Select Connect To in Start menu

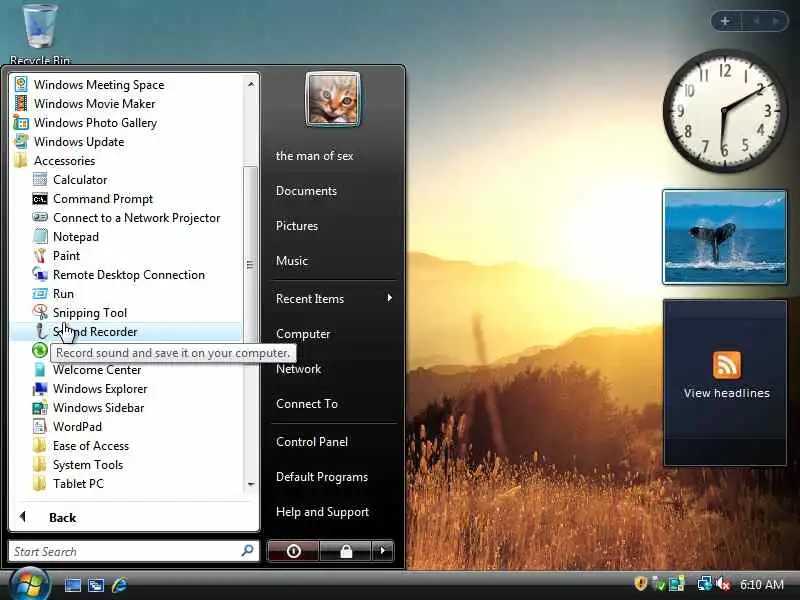[x=307, y=404]
